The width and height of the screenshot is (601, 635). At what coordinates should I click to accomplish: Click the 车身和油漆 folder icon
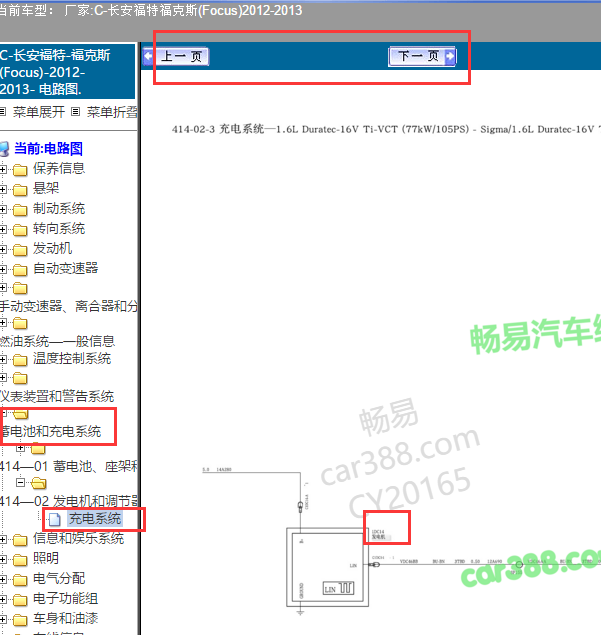pyautogui.click(x=20, y=619)
